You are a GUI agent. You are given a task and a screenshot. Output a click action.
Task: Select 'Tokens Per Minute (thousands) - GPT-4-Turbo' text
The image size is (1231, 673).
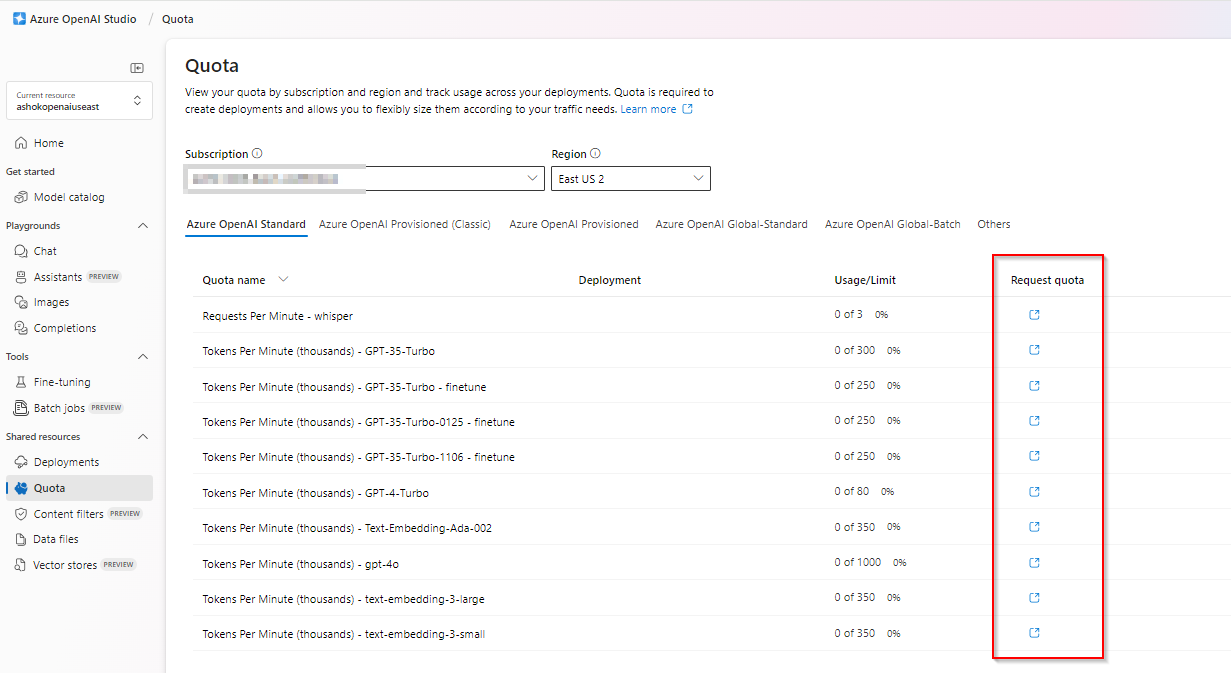tap(316, 493)
